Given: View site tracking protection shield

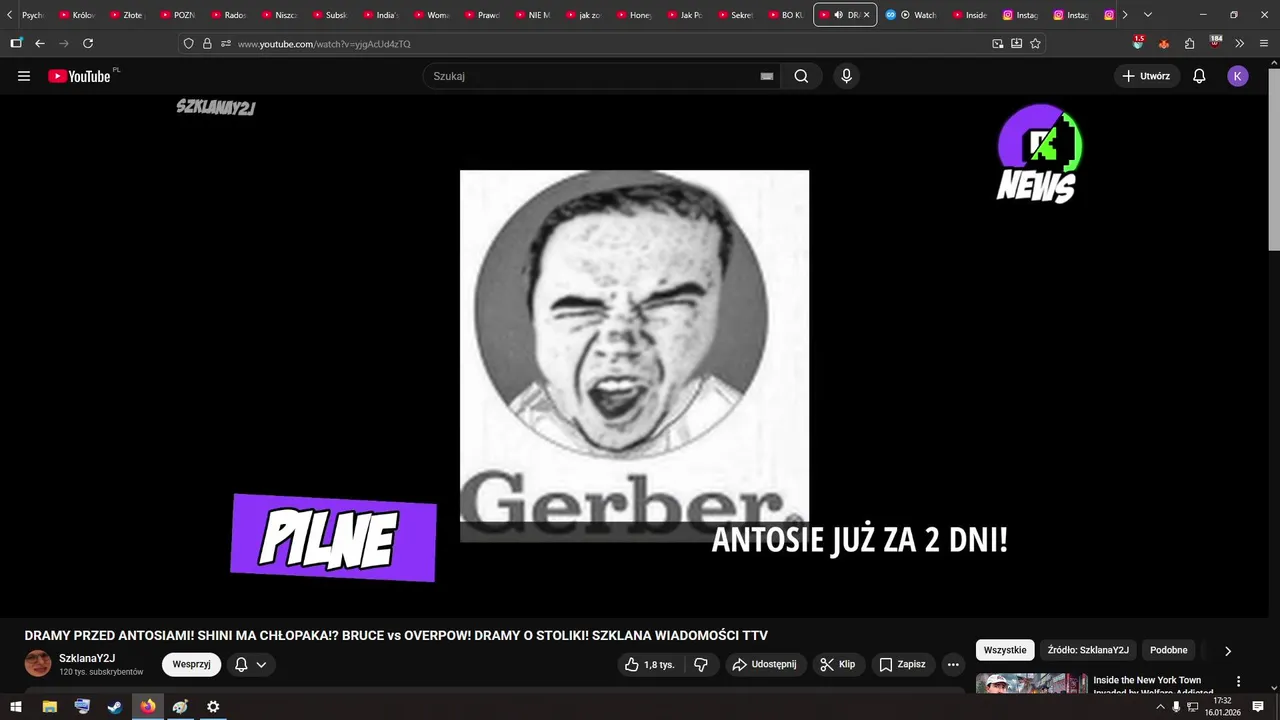Looking at the screenshot, I should point(188,43).
